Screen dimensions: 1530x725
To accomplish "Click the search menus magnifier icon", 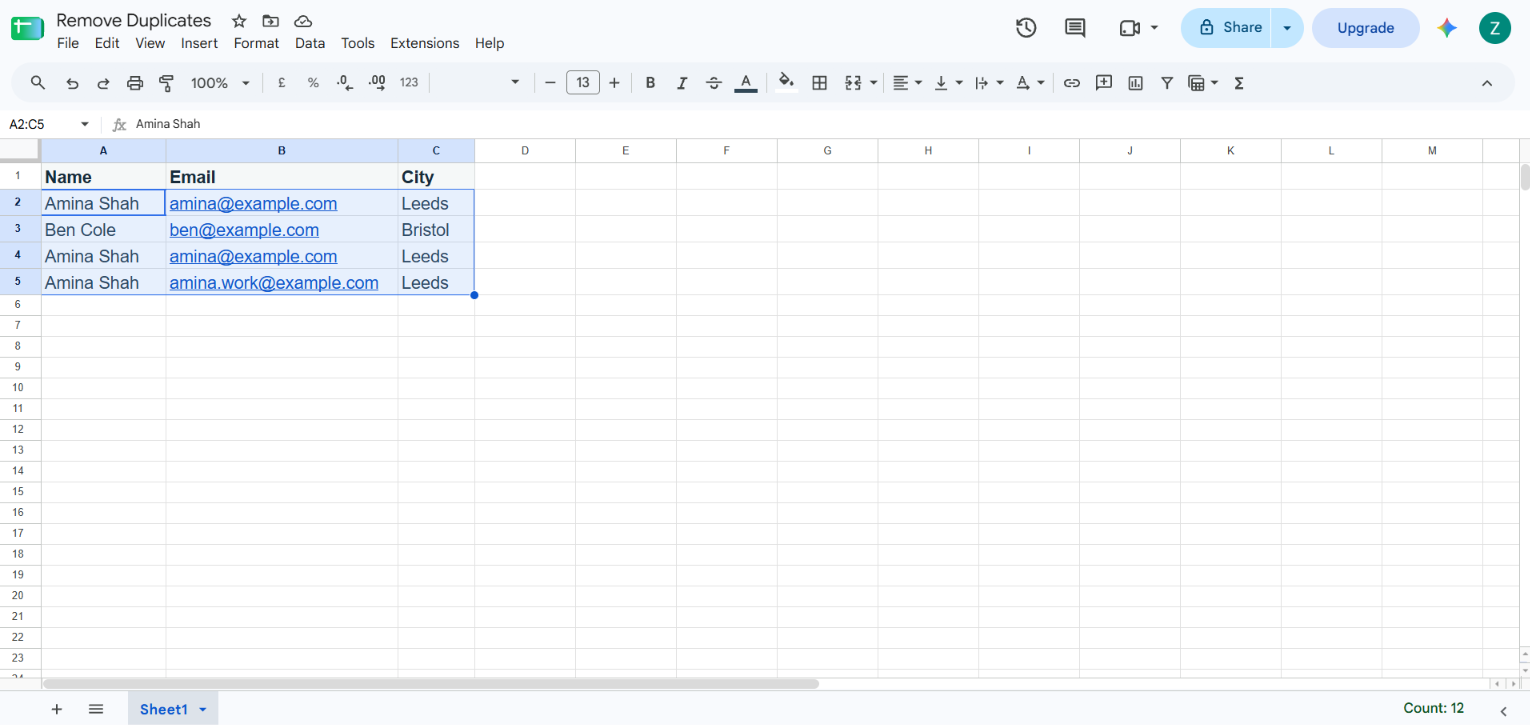I will click(38, 83).
